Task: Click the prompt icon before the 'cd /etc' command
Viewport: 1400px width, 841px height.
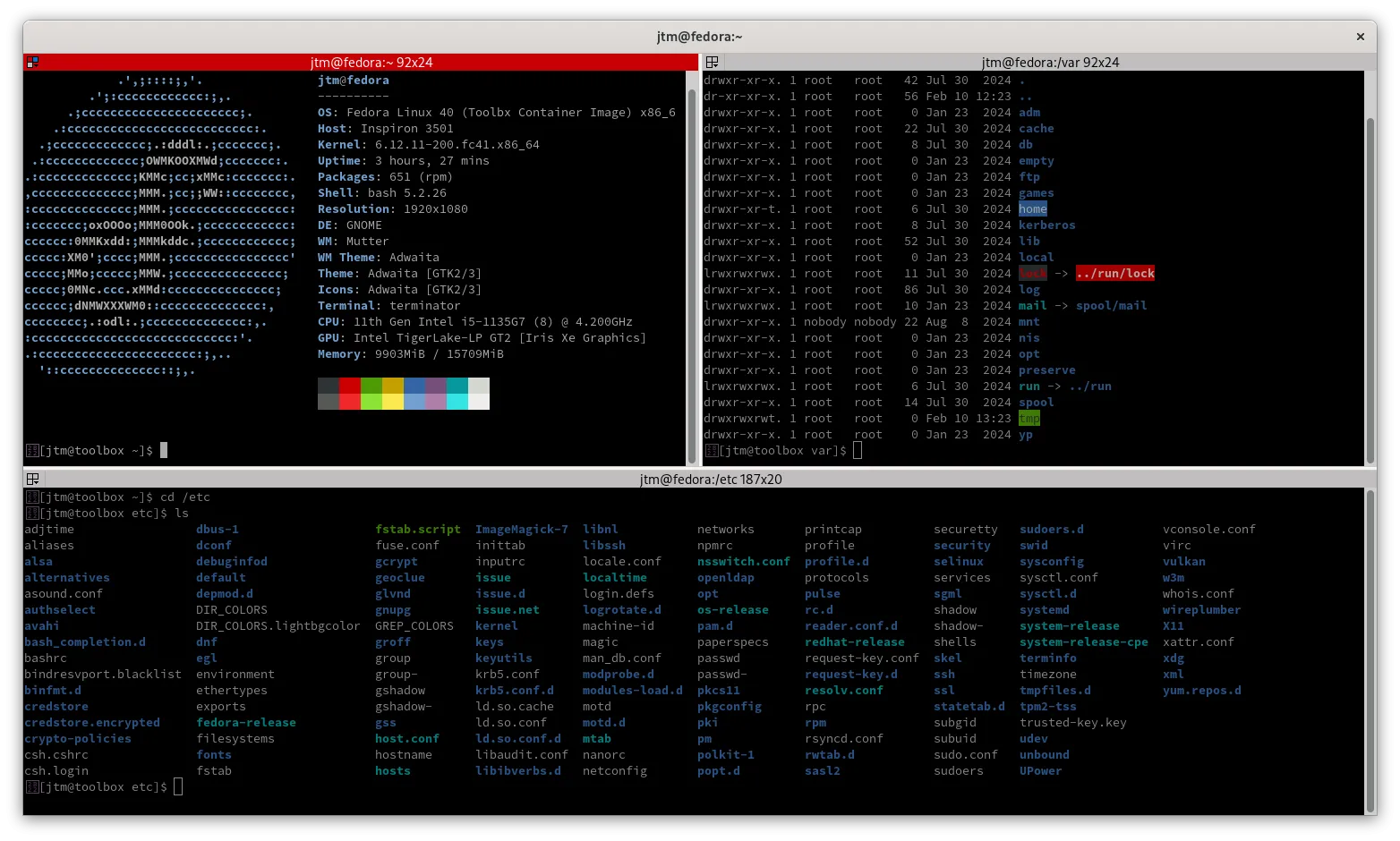Action: (31, 497)
